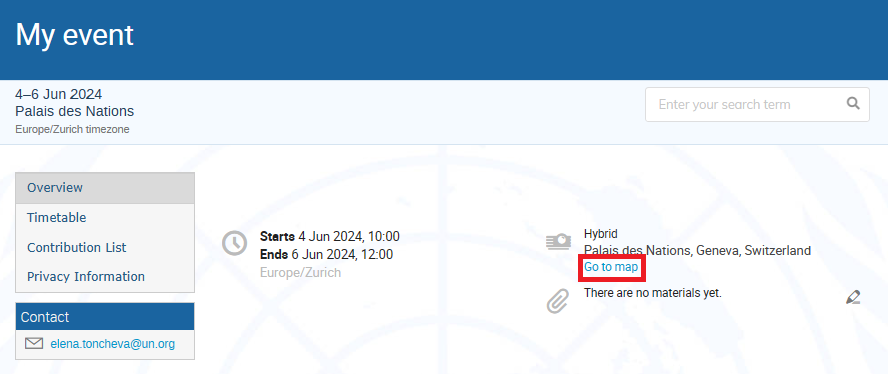Click the clock icon beside start time

pos(234,243)
